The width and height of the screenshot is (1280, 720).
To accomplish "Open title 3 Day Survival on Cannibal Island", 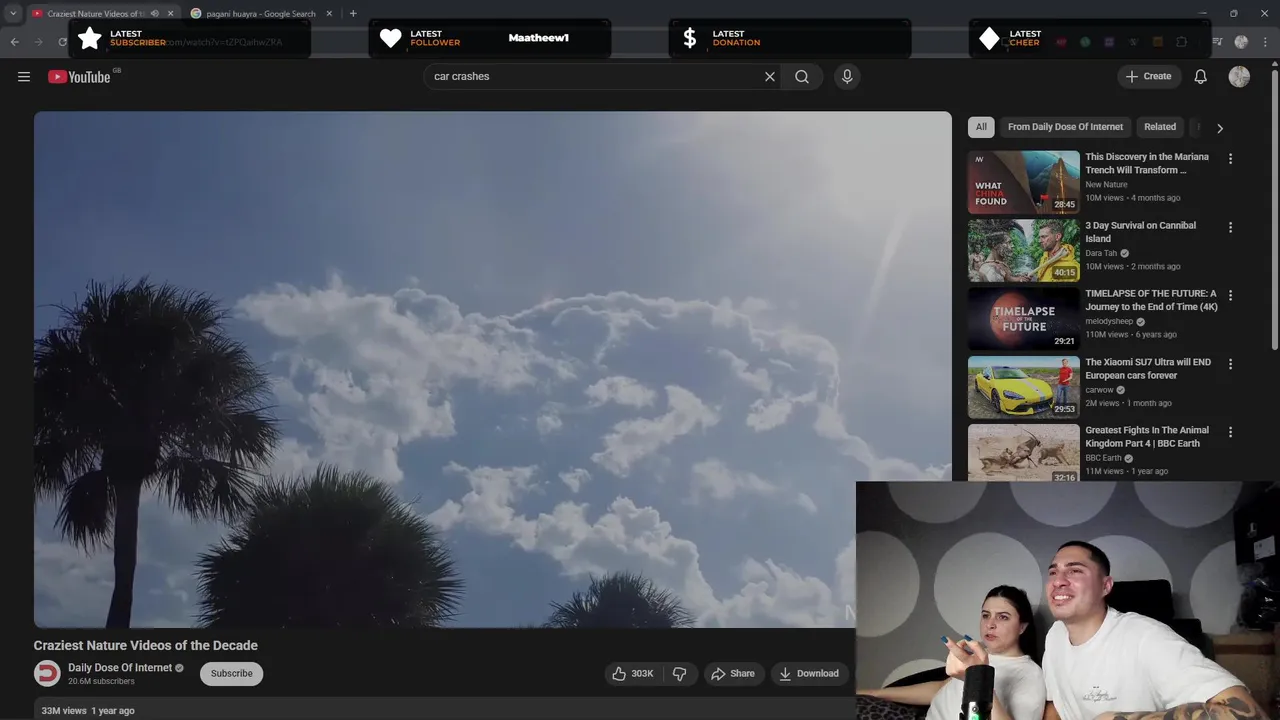I will coord(1140,232).
